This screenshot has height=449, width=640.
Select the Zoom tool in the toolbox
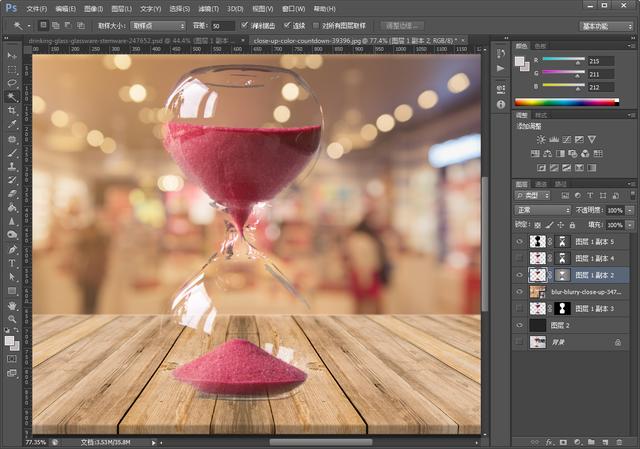click(x=12, y=318)
